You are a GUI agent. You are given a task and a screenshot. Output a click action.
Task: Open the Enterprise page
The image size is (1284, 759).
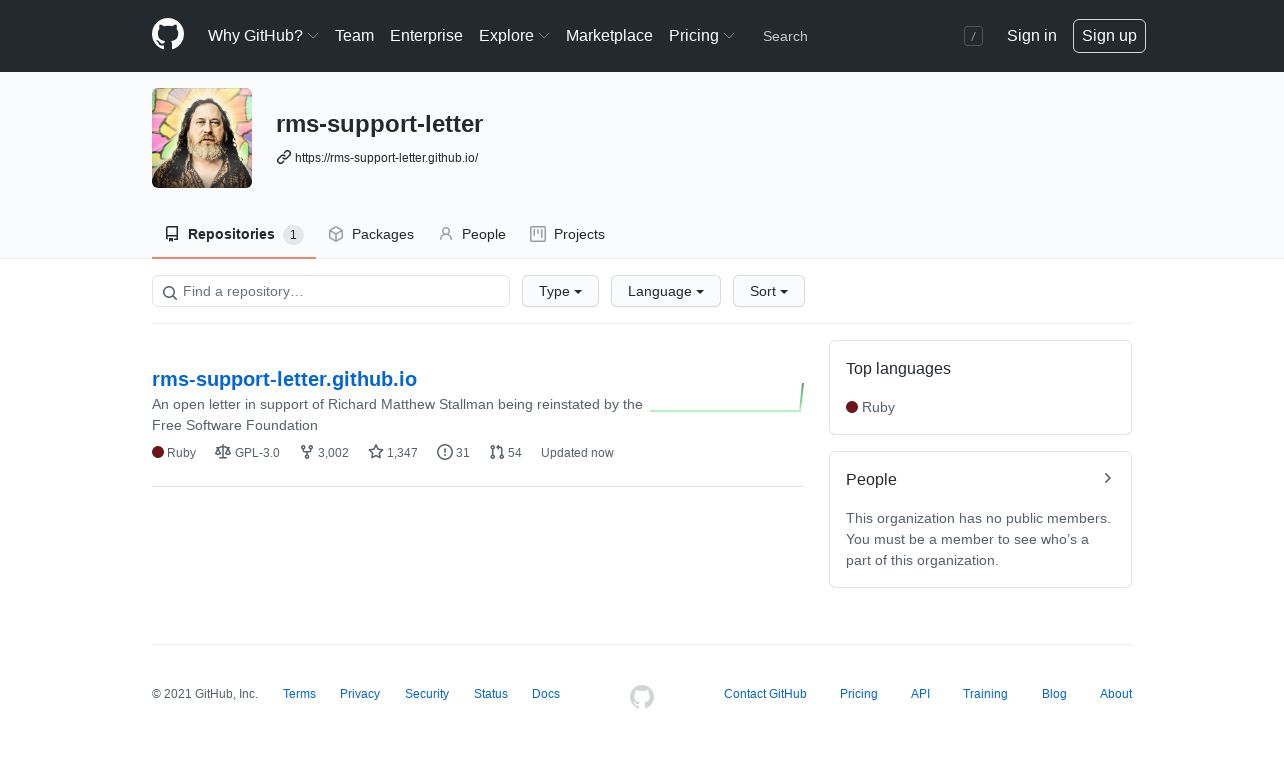(x=426, y=36)
